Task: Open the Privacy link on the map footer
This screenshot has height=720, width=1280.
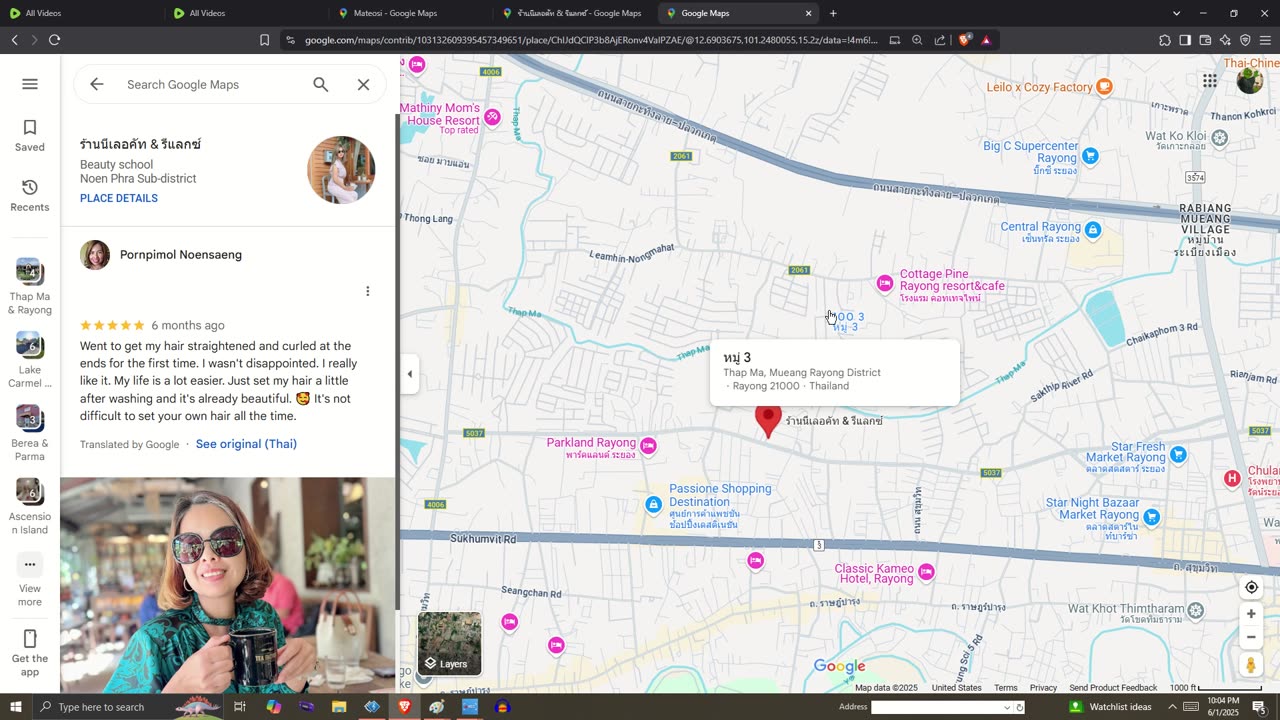Action: pos(1043,688)
